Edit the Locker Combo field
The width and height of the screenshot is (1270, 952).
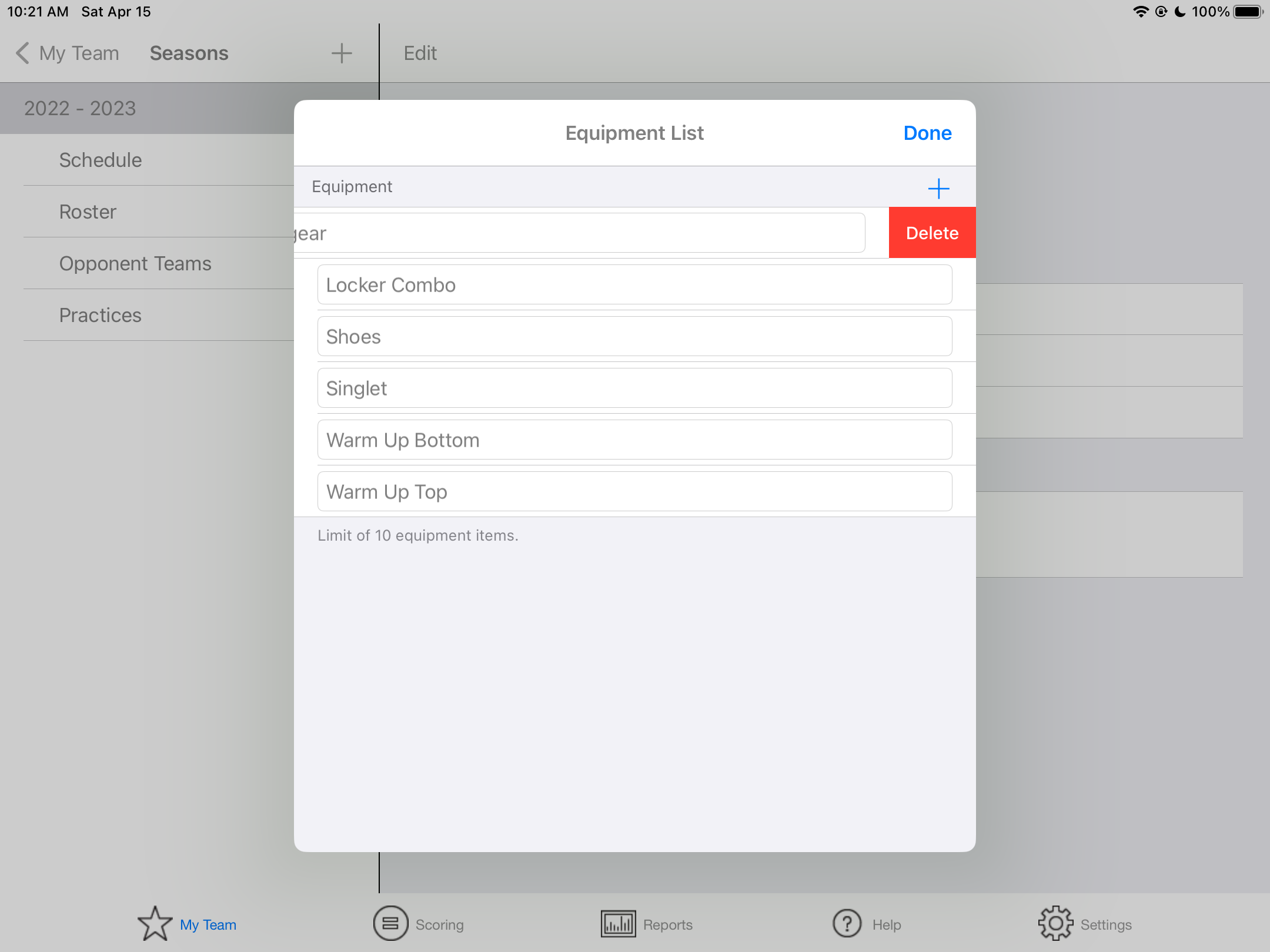point(634,285)
